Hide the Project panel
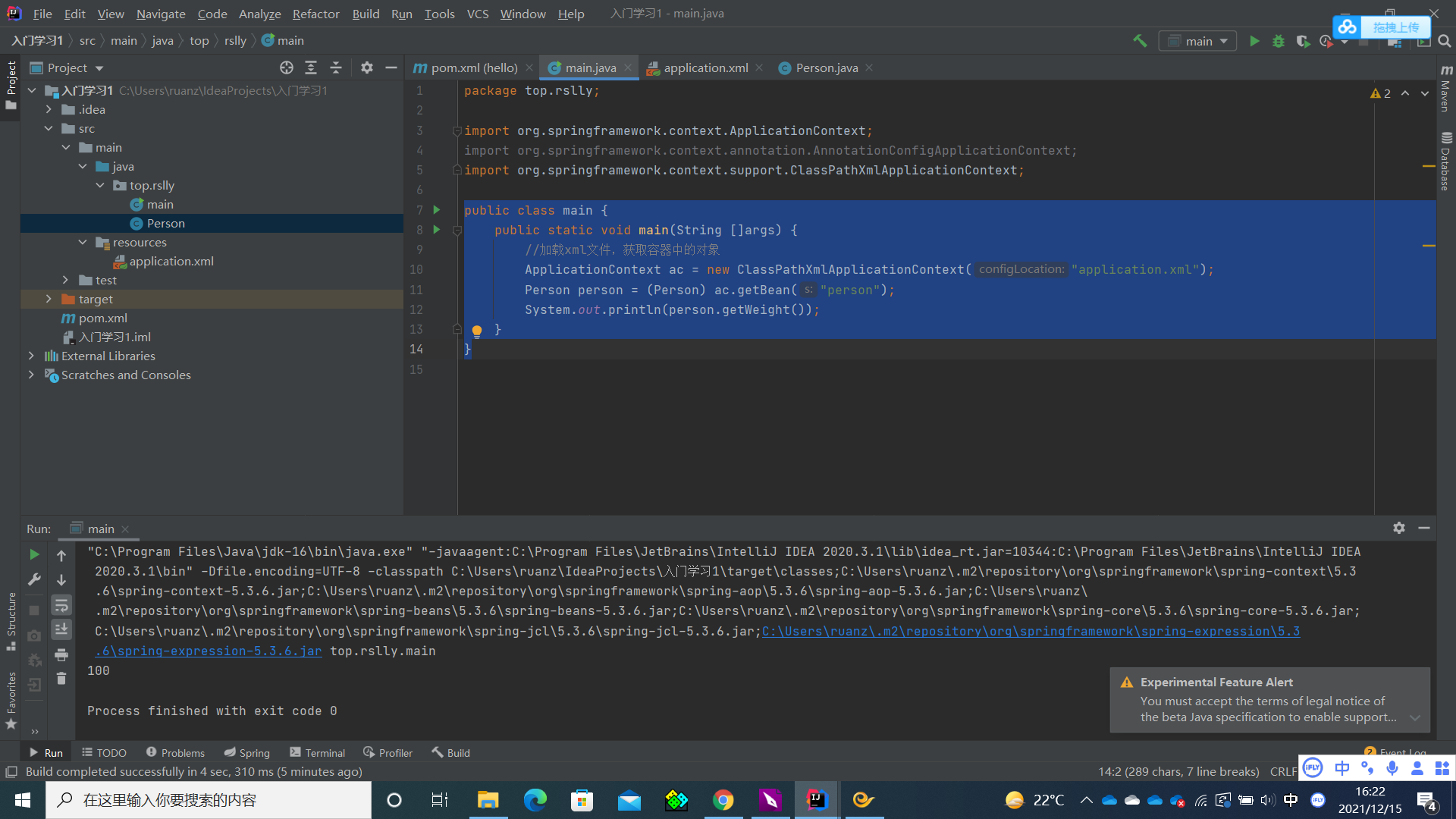The width and height of the screenshot is (1456, 819). pos(391,67)
